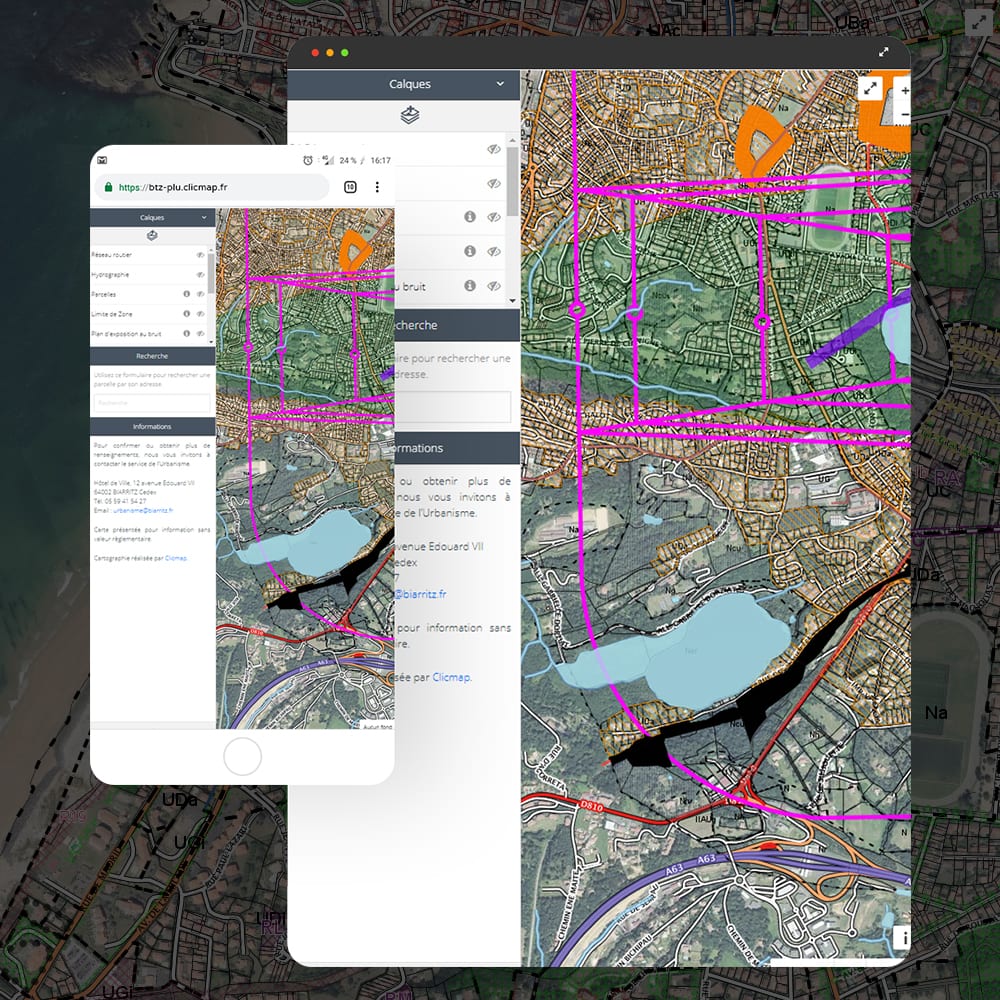Open info for Parcelles layer on mobile

(x=186, y=294)
